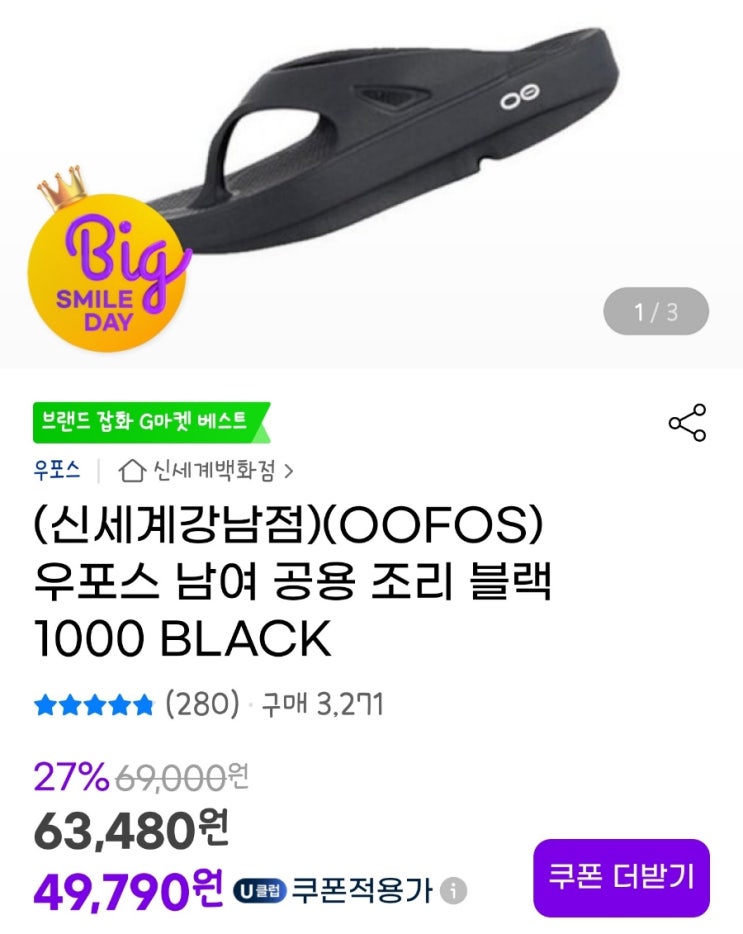Image resolution: width=743 pixels, height=934 pixels.
Task: Select the 49,790원 coupon price
Action: click(129, 891)
